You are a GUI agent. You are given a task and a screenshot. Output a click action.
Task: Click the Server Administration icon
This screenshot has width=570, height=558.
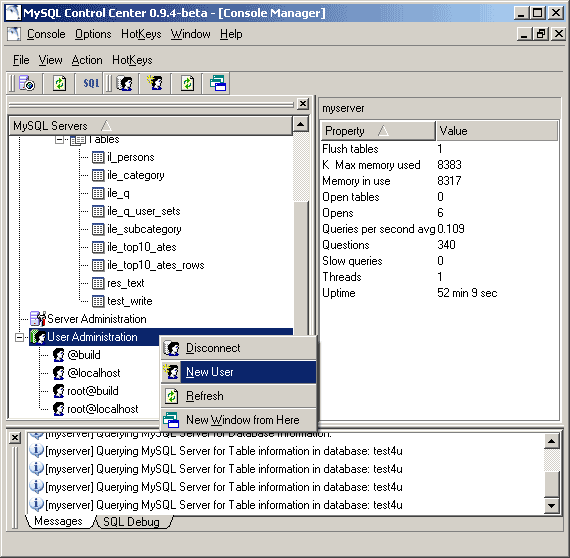38,318
